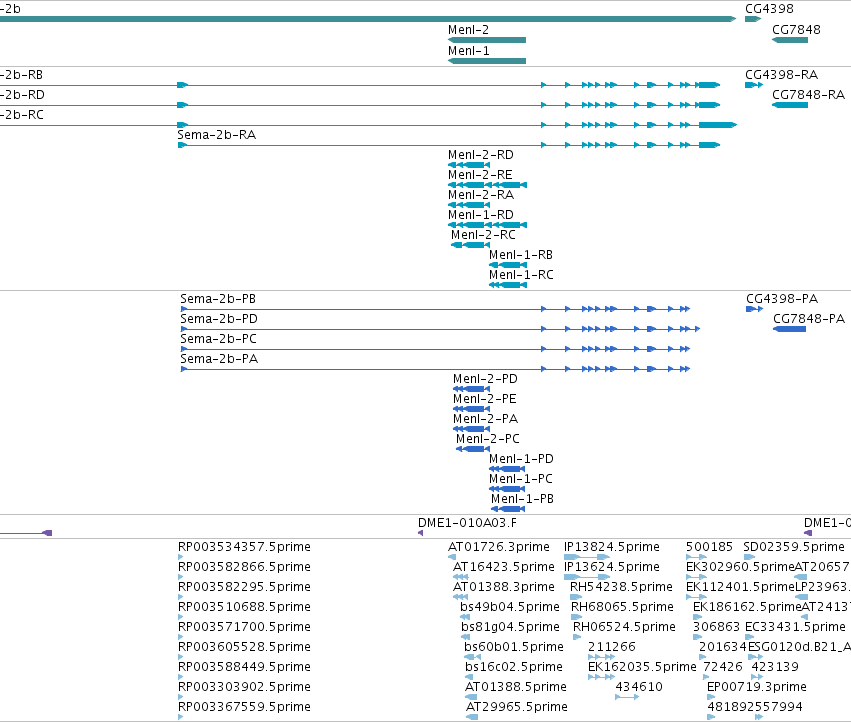The width and height of the screenshot is (851, 722).
Task: Click the RP003367559.5prime EST label
Action: (244, 707)
